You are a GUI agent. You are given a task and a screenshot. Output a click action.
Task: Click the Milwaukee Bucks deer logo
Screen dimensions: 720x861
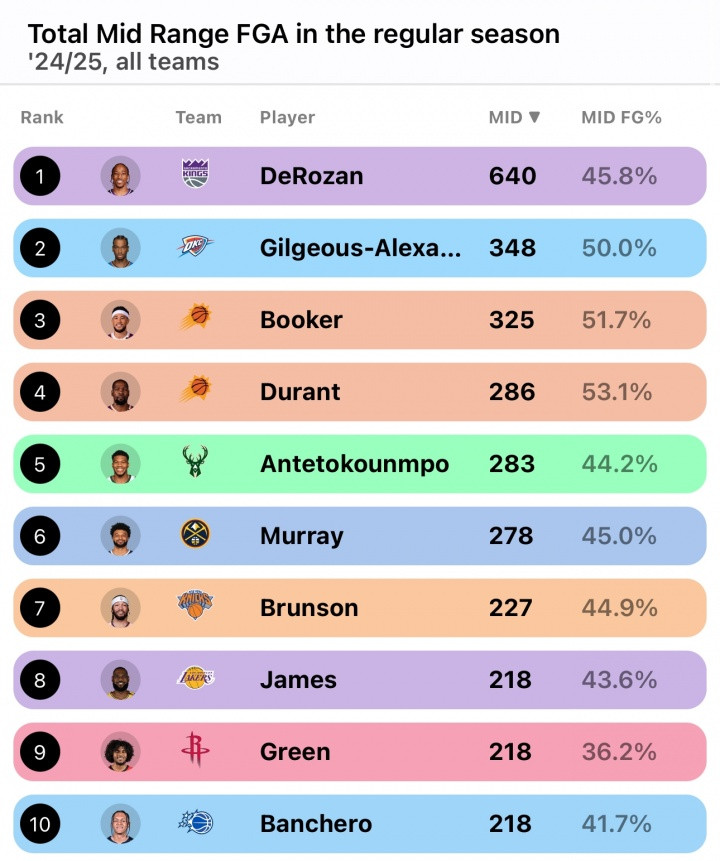(195, 461)
